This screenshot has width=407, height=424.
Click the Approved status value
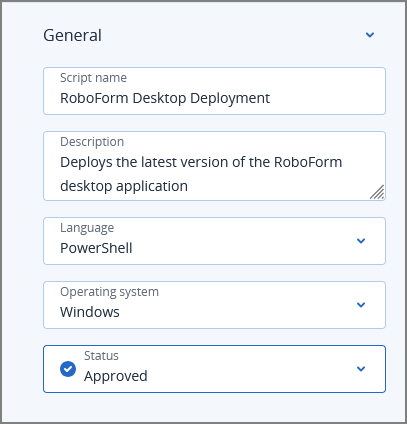116,376
